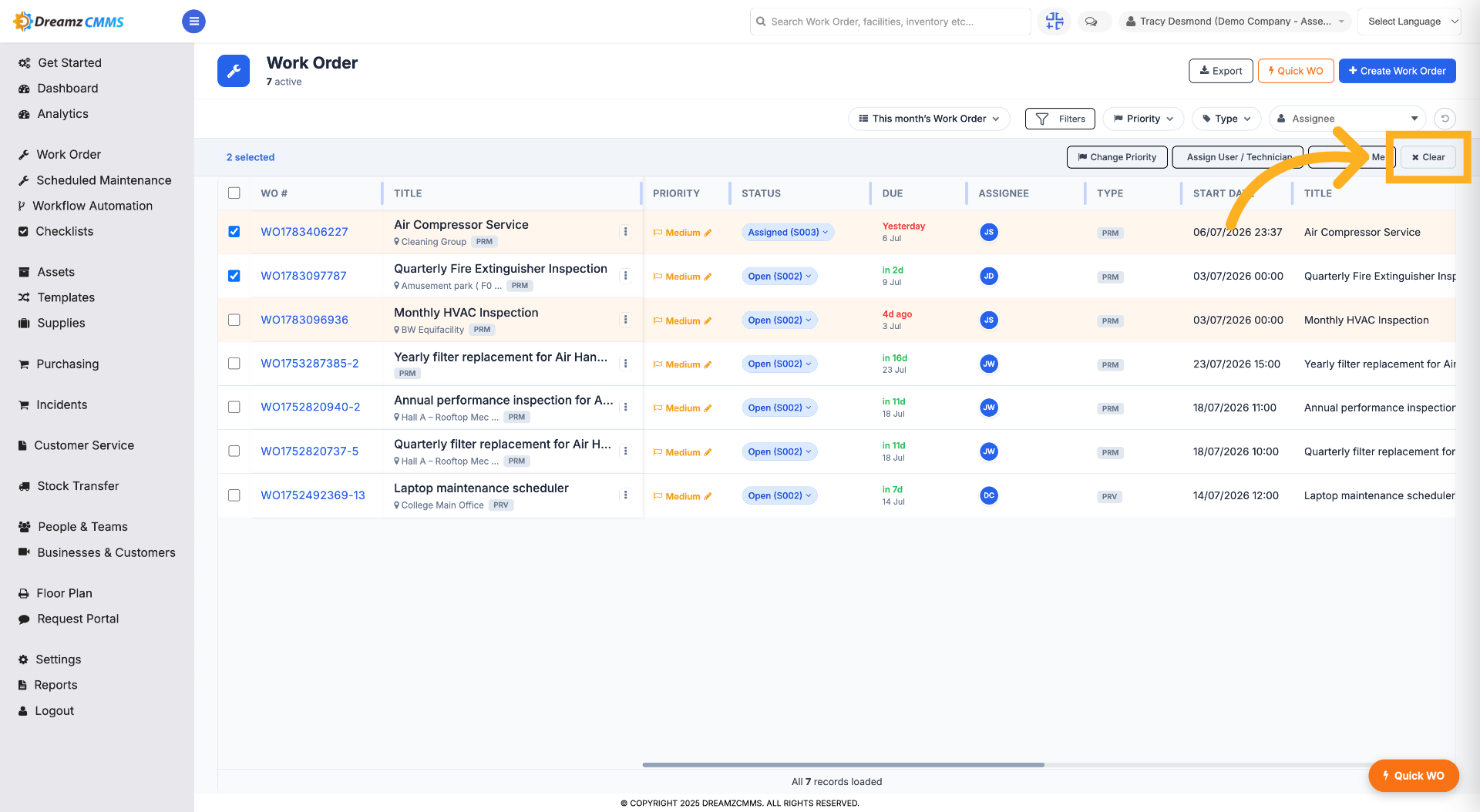Go to Scheduled Maintenance in sidebar
The width and height of the screenshot is (1480, 812).
pos(104,180)
